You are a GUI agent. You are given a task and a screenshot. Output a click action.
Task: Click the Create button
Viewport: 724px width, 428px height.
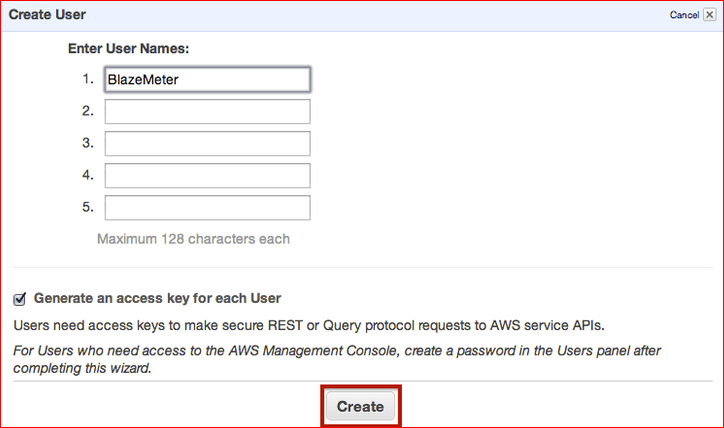tap(360, 406)
